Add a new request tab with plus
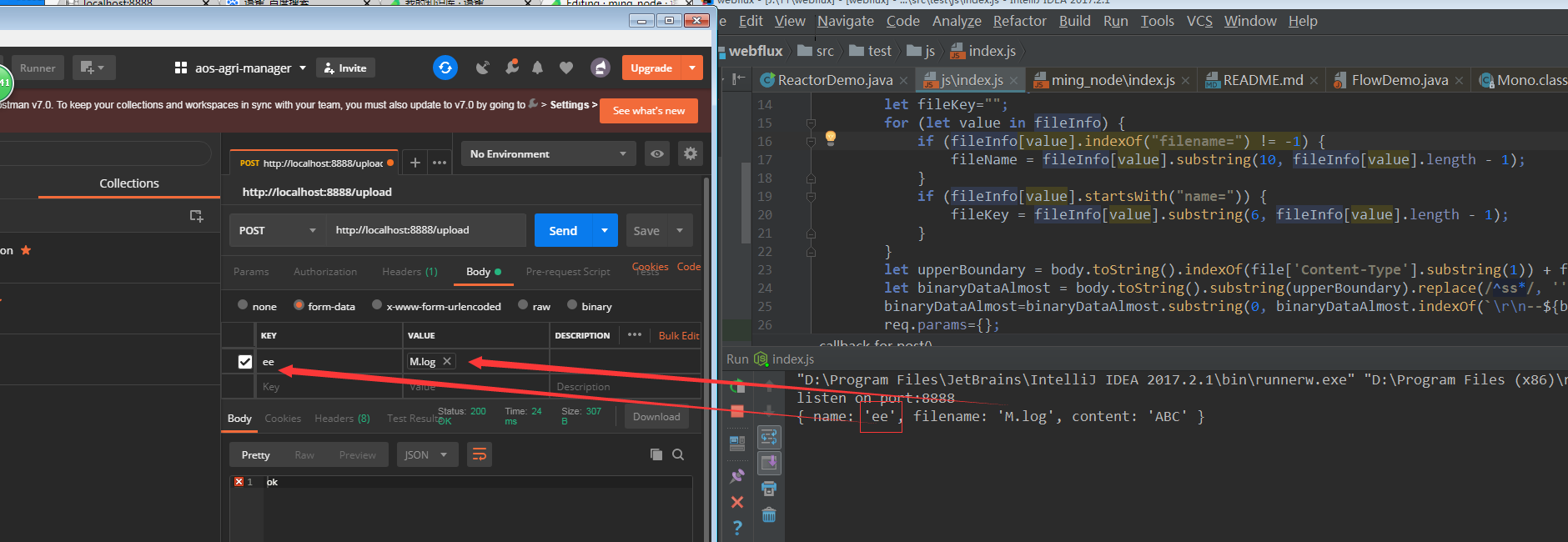The image size is (1568, 542). 415,163
